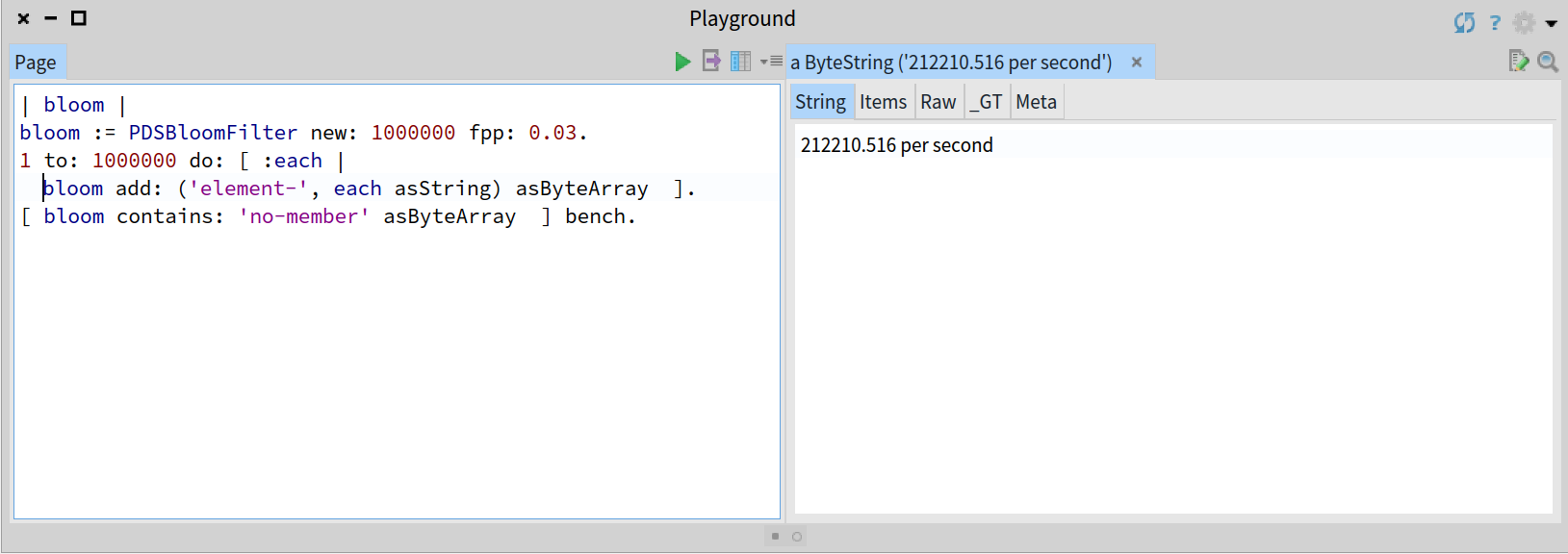Click the 'element-' string literal
The height and width of the screenshot is (554, 1568).
[x=248, y=189]
